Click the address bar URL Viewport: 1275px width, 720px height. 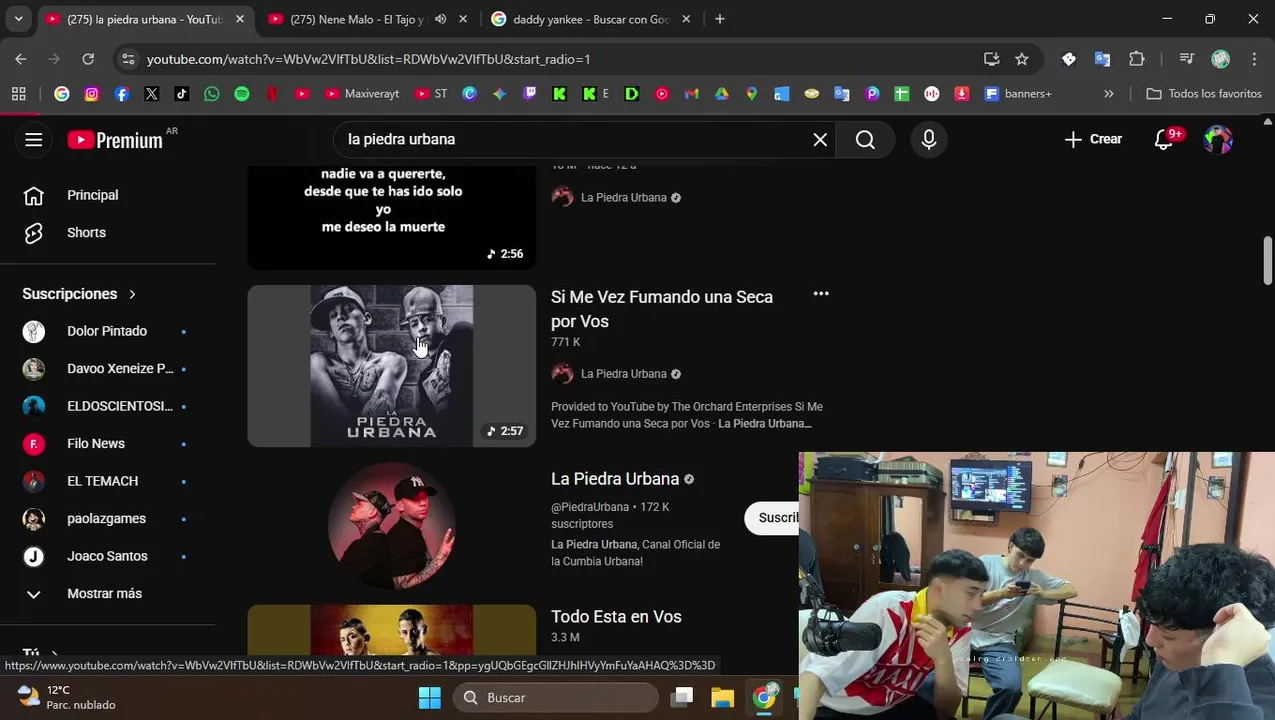tap(368, 59)
